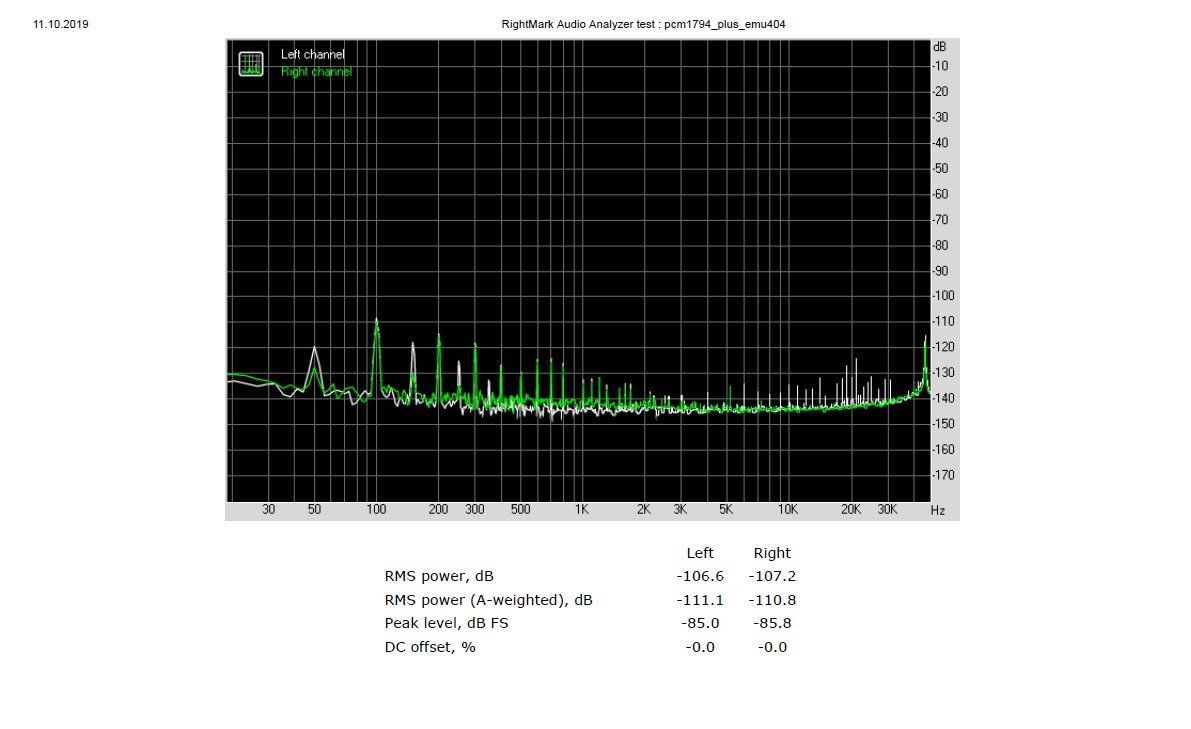Click the -170 dB axis tick label
1191x729 pixels.
tap(943, 475)
